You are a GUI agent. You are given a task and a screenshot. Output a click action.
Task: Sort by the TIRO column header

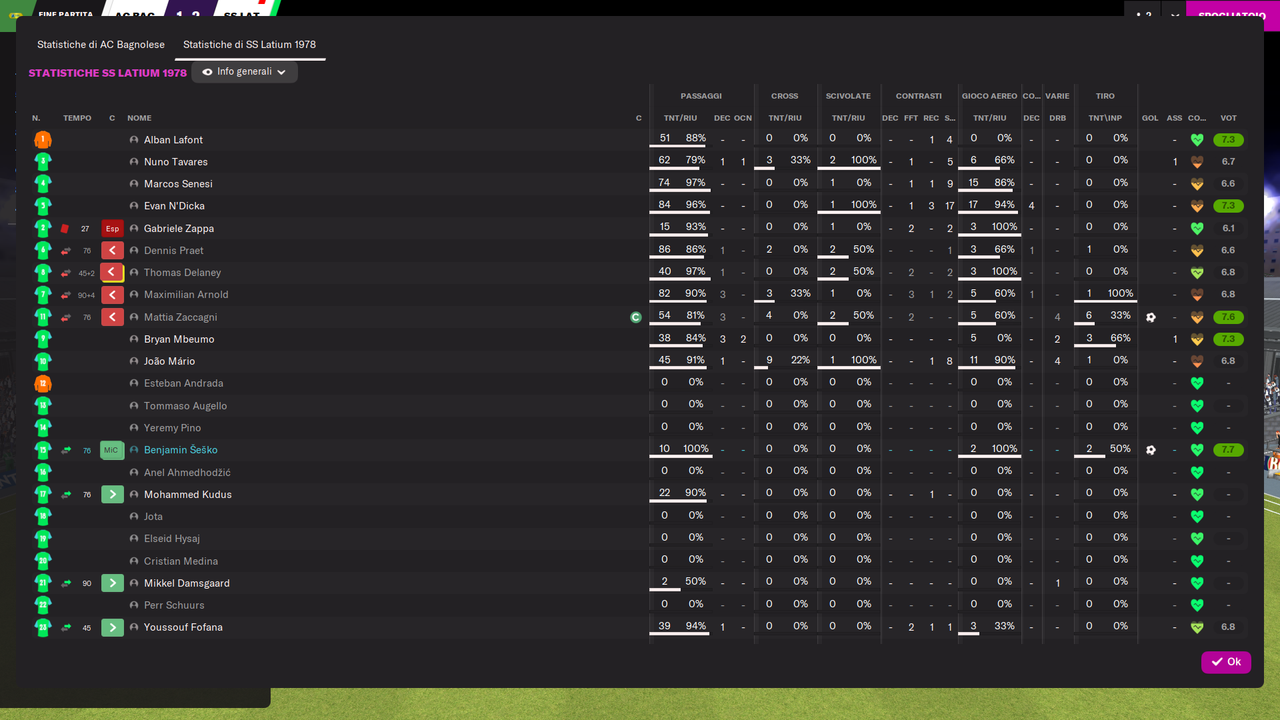(1105, 96)
